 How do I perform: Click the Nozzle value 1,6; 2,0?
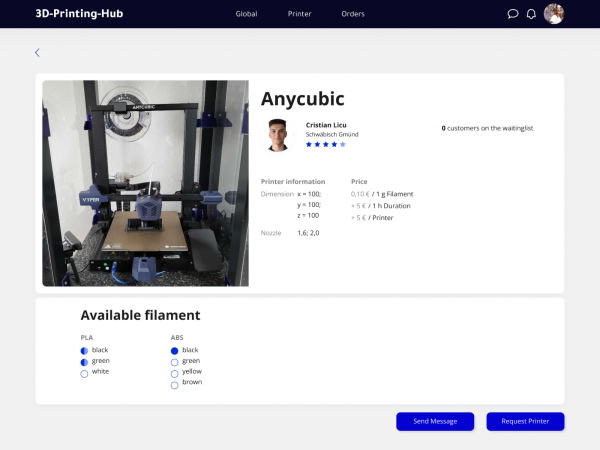308,233
